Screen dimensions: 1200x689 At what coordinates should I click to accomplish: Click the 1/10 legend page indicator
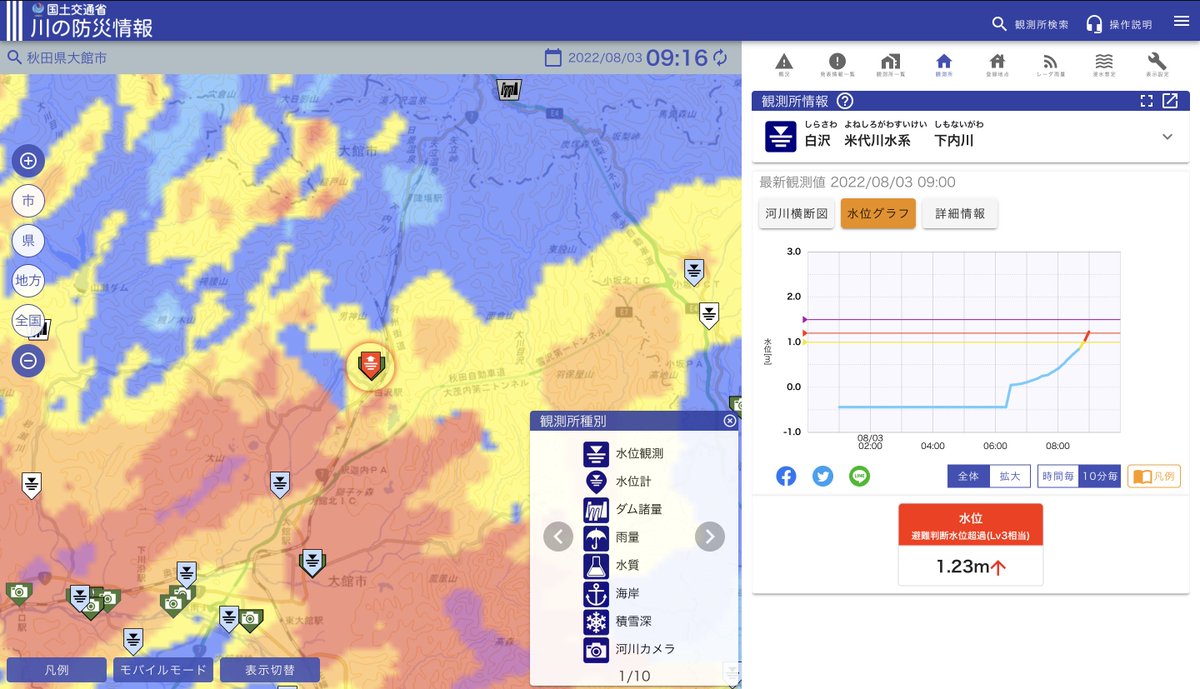point(634,676)
